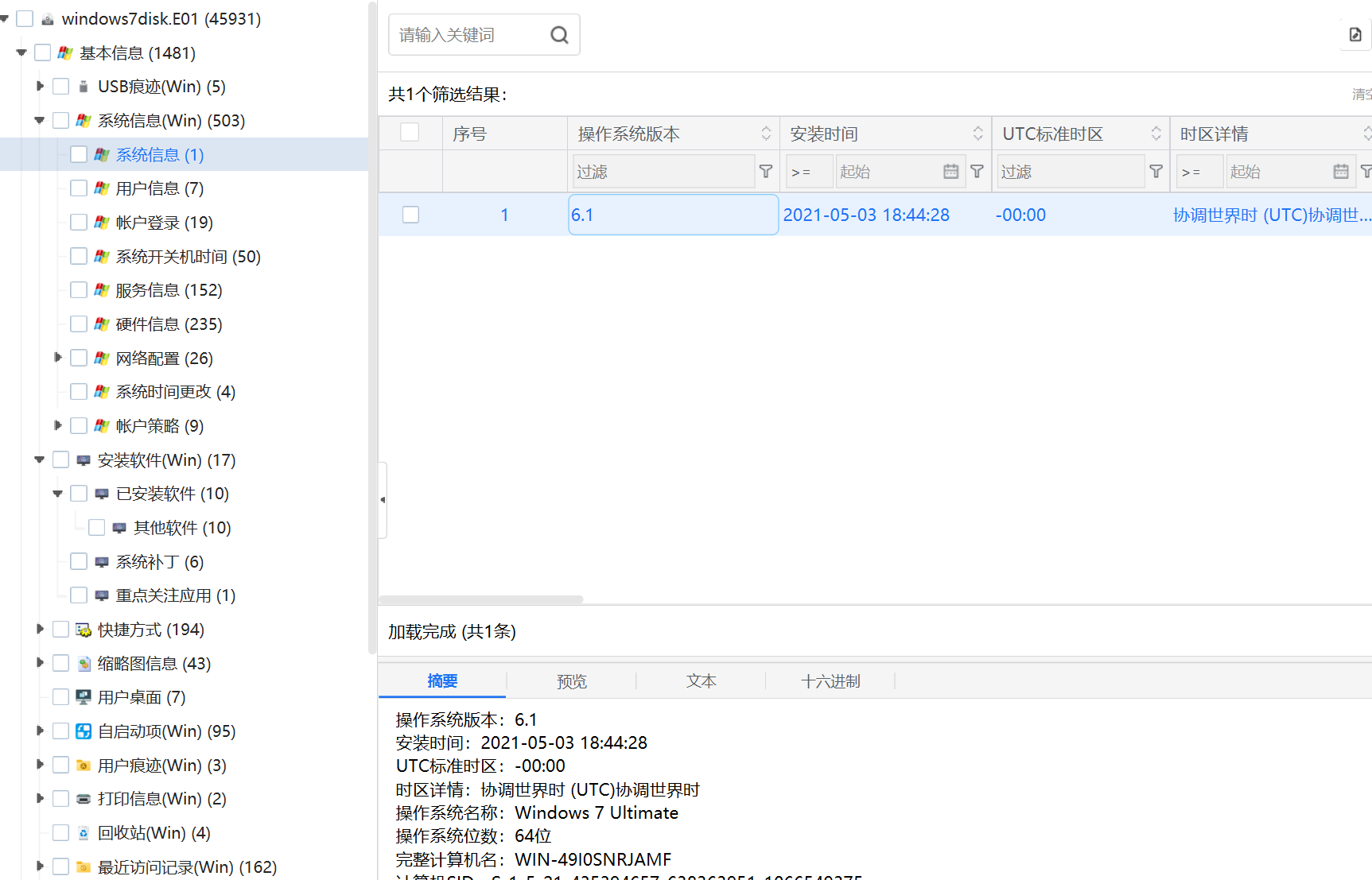Expand the USB痕迹(Win) tree node
Screen dimensions: 1372x880
click(x=40, y=86)
